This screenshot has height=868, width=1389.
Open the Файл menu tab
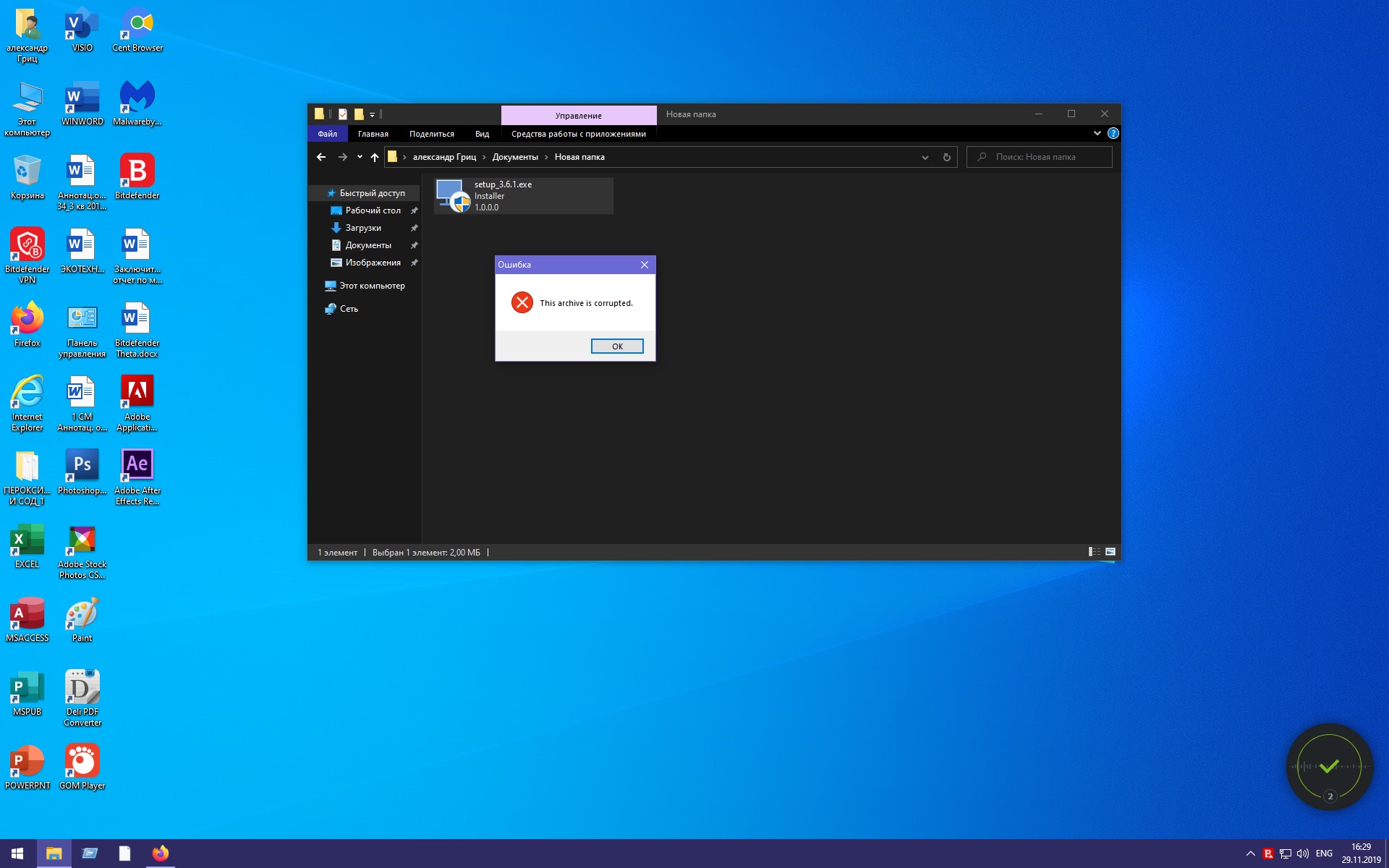pyautogui.click(x=327, y=134)
